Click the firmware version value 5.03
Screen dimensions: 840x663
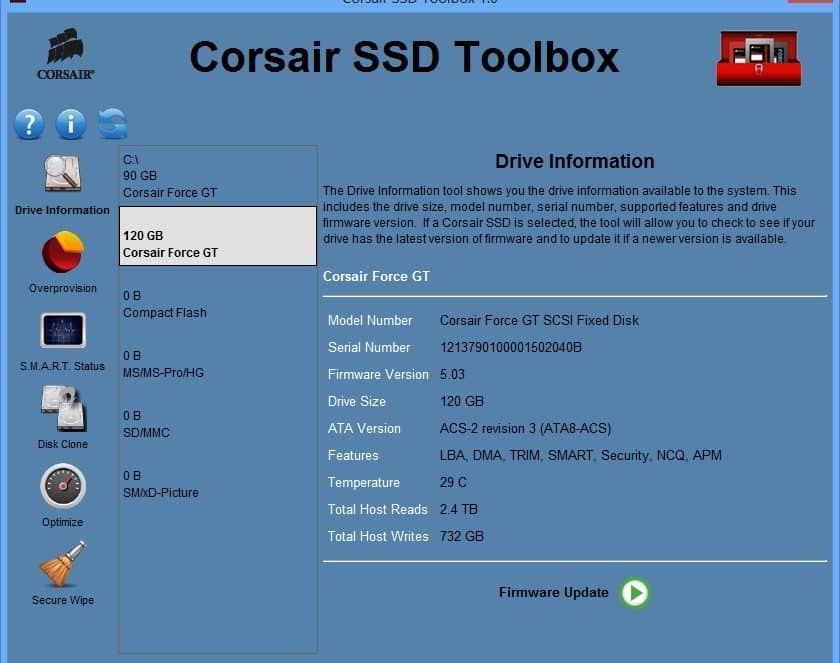pos(452,374)
